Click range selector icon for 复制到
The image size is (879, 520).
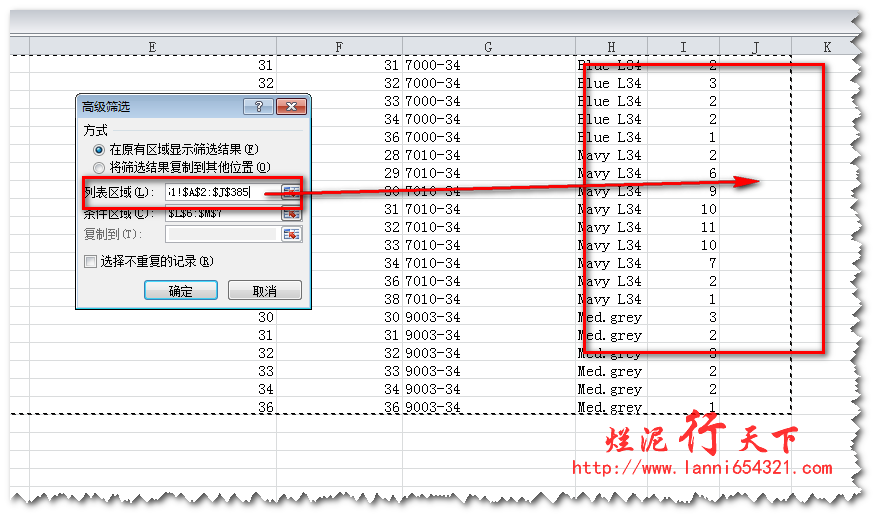point(291,234)
